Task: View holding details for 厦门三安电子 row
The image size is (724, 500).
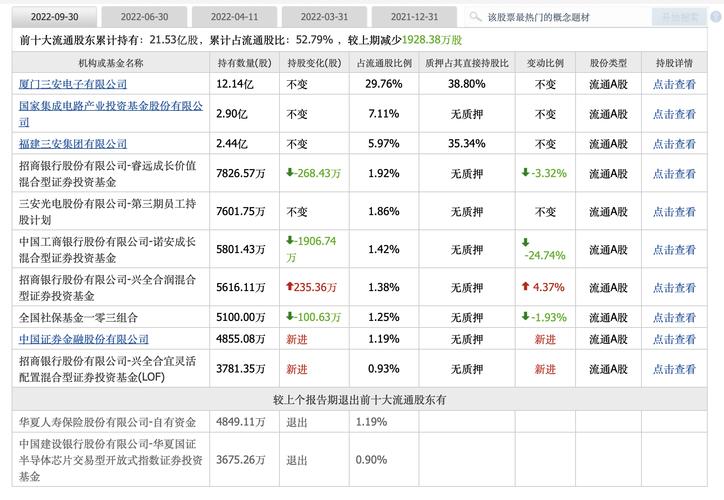Action: [674, 84]
